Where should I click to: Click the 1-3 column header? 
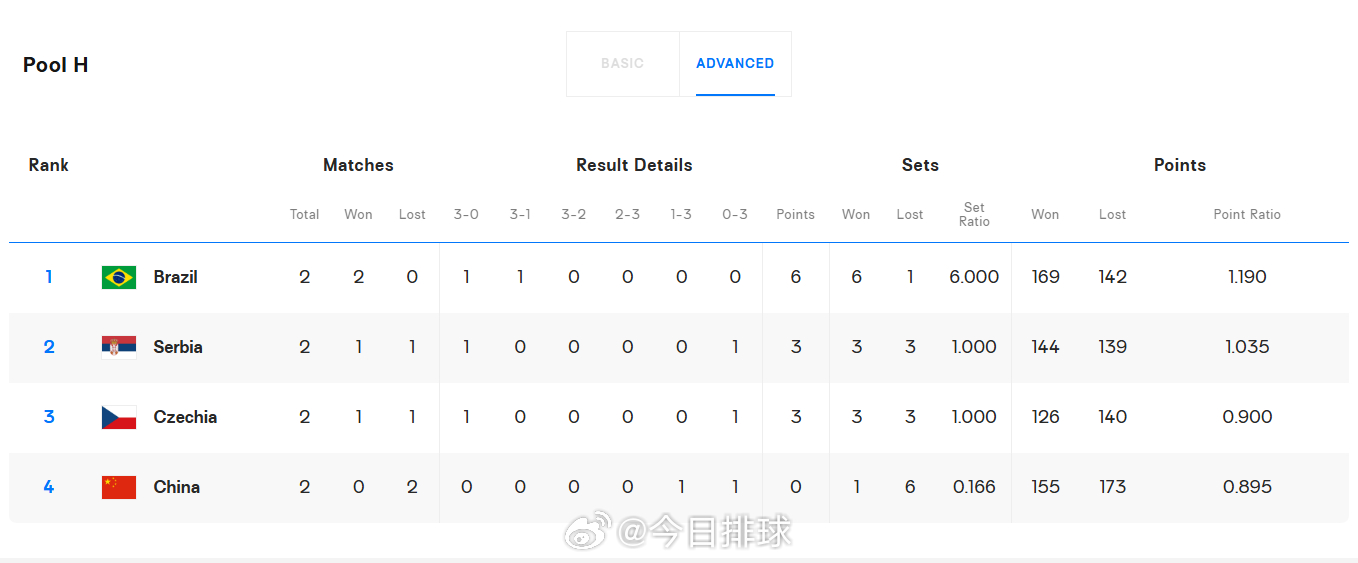(681, 214)
